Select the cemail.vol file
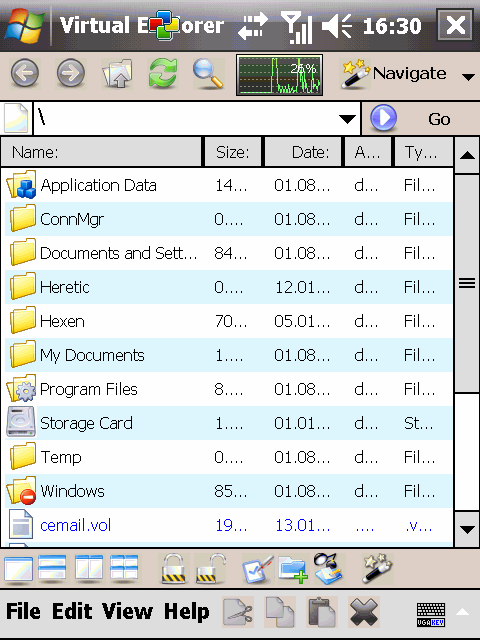The height and width of the screenshot is (640, 480). pyautogui.click(x=229, y=525)
